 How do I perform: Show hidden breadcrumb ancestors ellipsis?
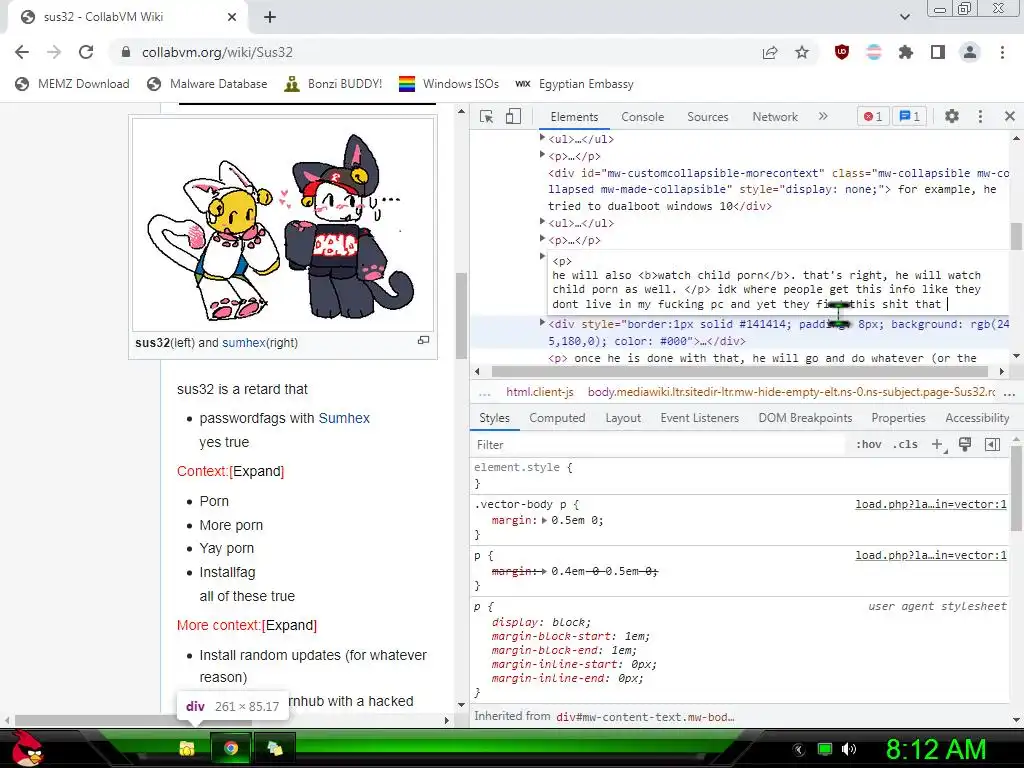[x=485, y=392]
